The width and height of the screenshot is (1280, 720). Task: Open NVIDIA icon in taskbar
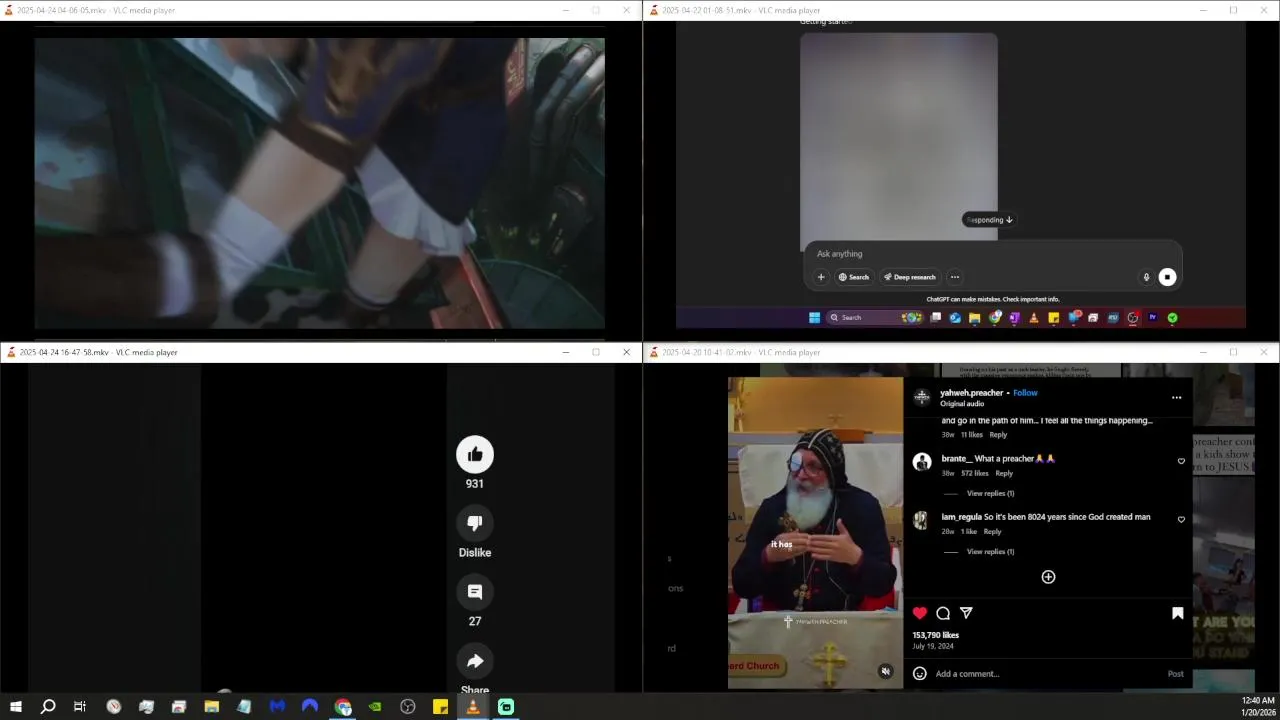[x=375, y=707]
